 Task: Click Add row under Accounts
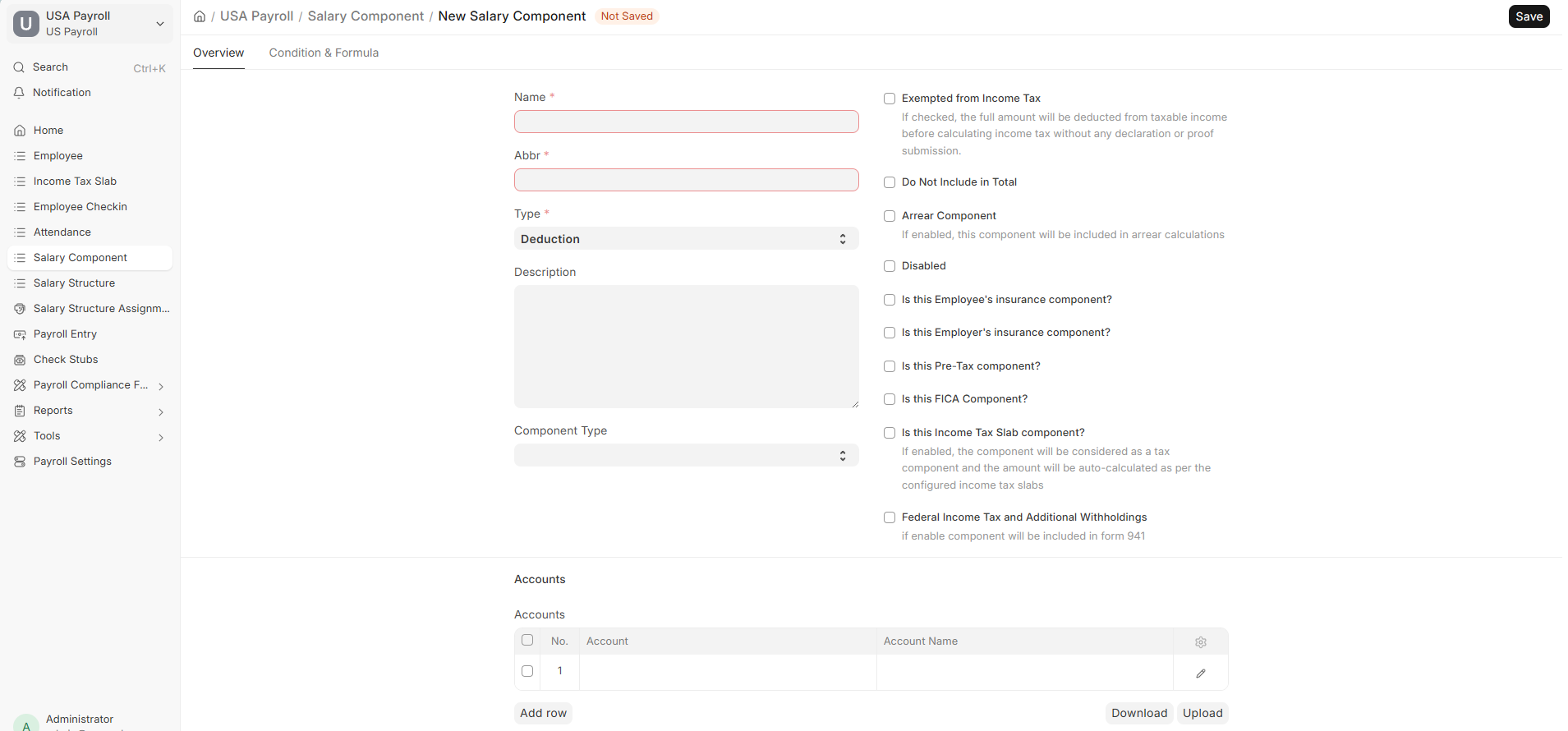point(543,713)
